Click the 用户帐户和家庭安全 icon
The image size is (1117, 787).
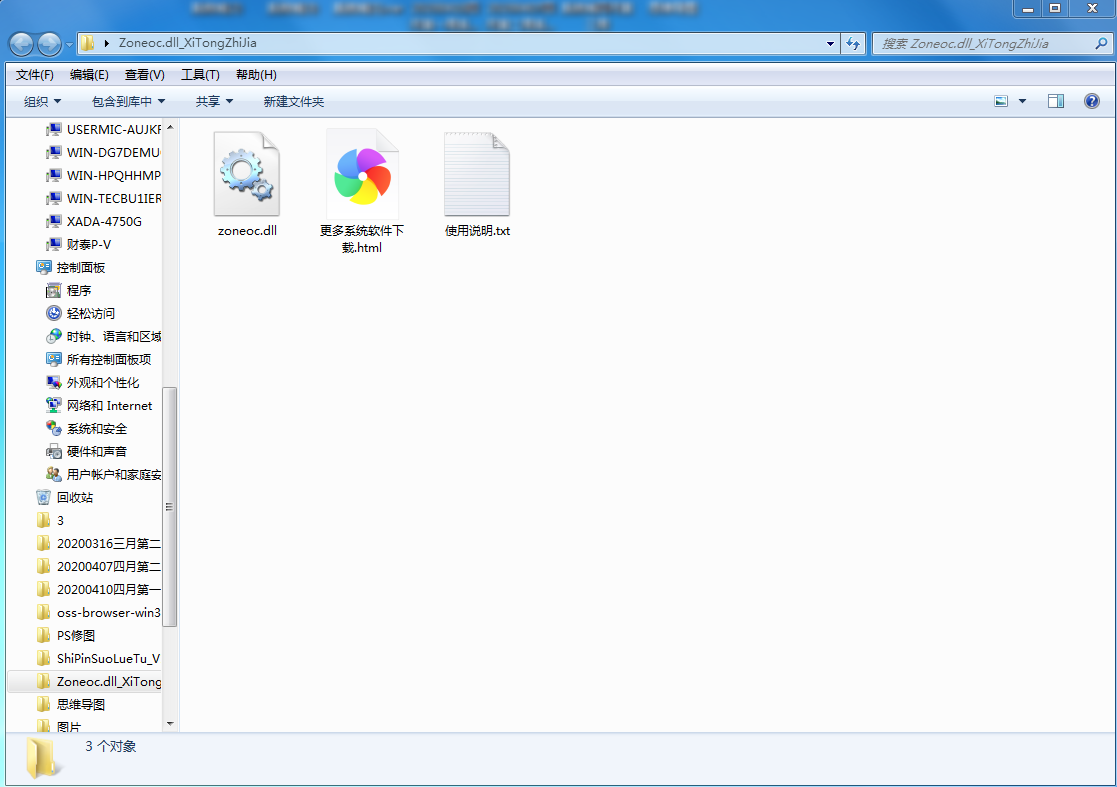click(53, 474)
